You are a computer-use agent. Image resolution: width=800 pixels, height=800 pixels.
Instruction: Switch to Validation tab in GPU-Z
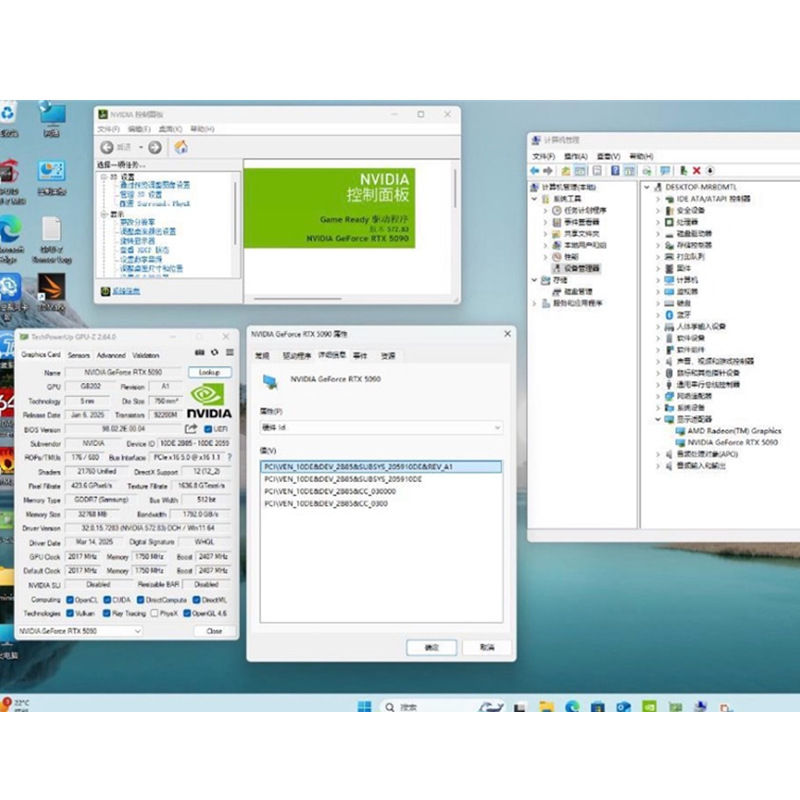coord(145,355)
